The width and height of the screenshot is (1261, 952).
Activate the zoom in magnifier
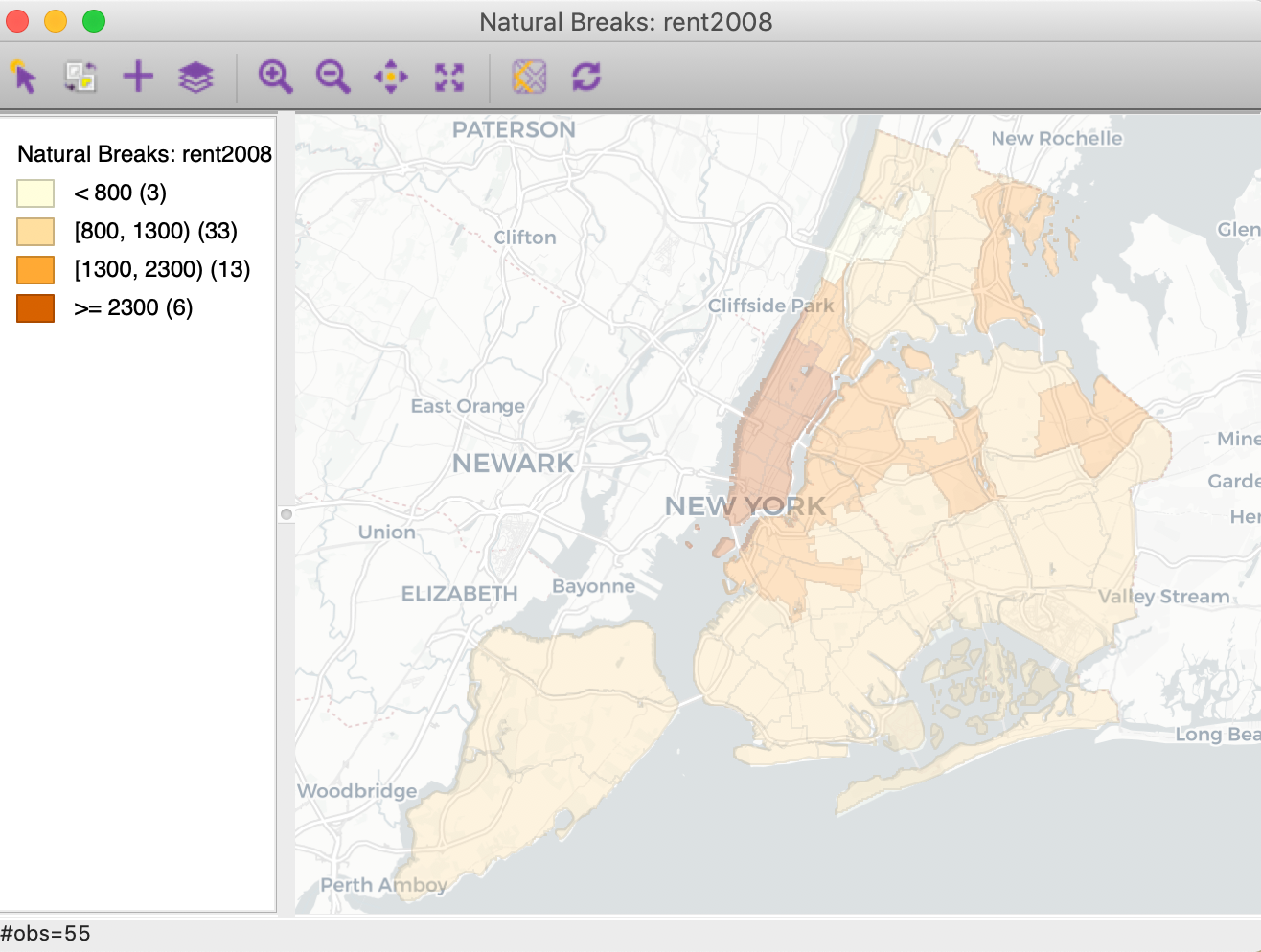point(276,77)
